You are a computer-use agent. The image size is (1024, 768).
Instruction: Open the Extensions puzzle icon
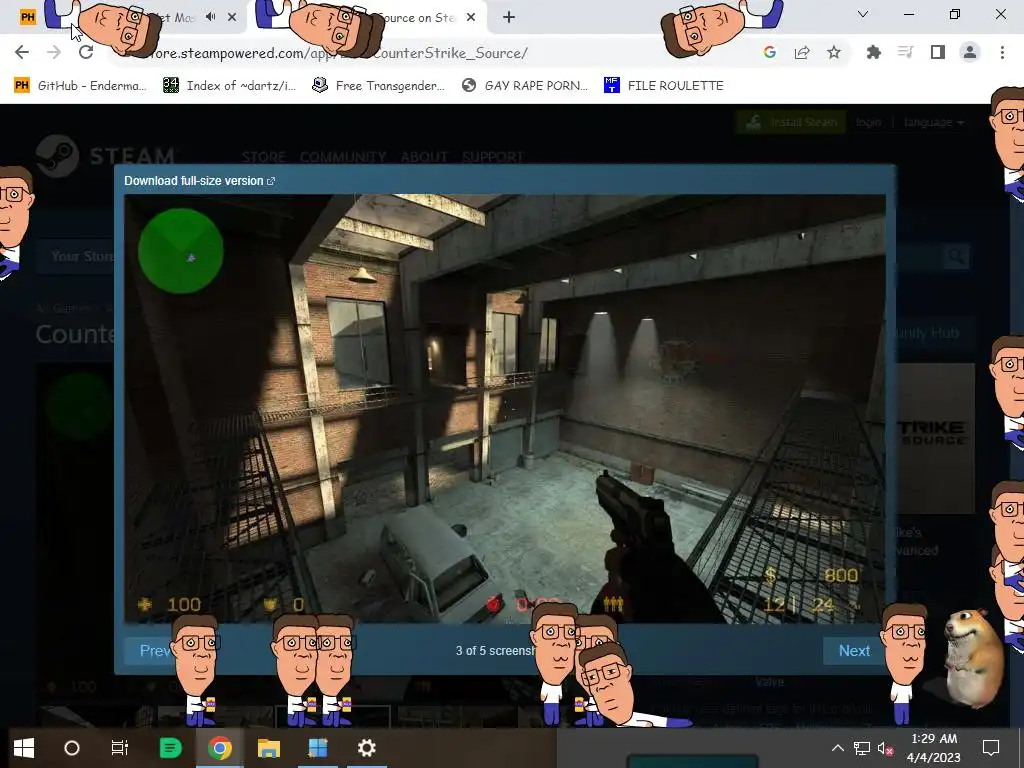coord(873,52)
